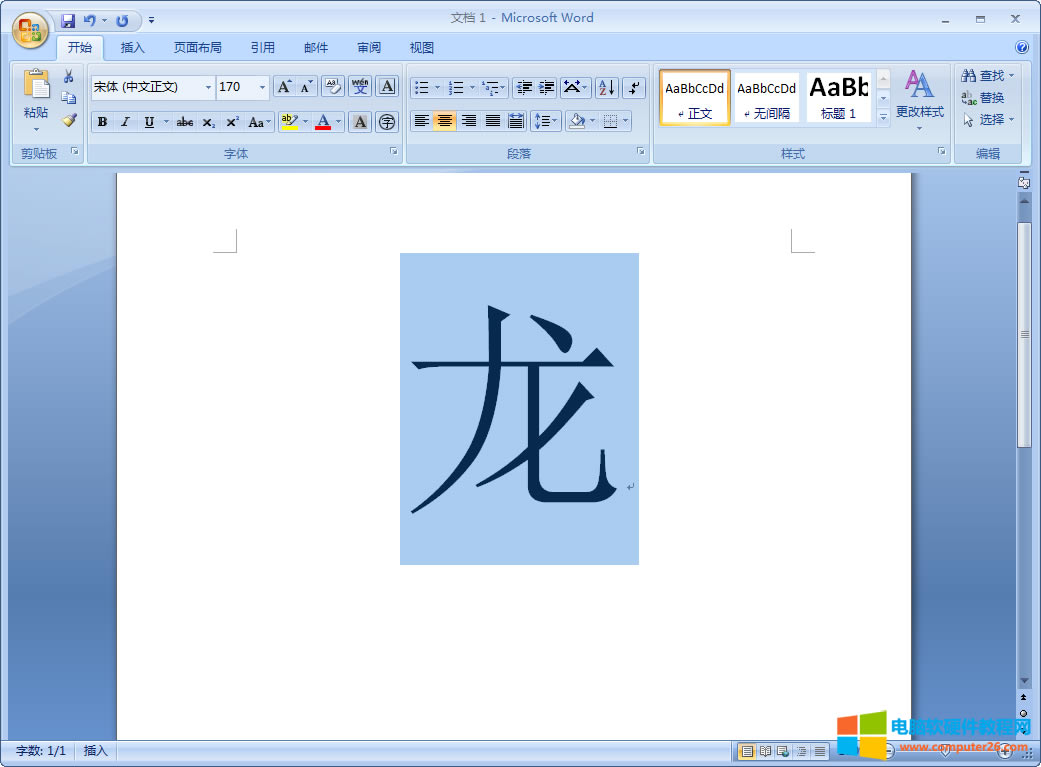Screen dimensions: 1041x767
Task: Open the 审阅 ribbon tab
Action: coord(368,47)
